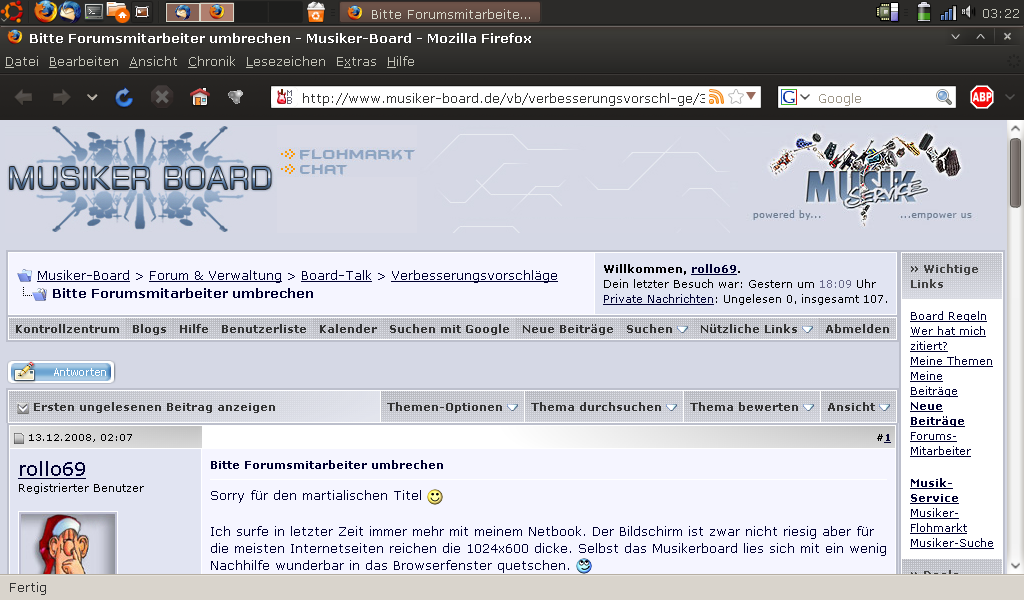Open the Ansicht menu
Viewport: 1024px width, 600px height.
click(x=153, y=61)
